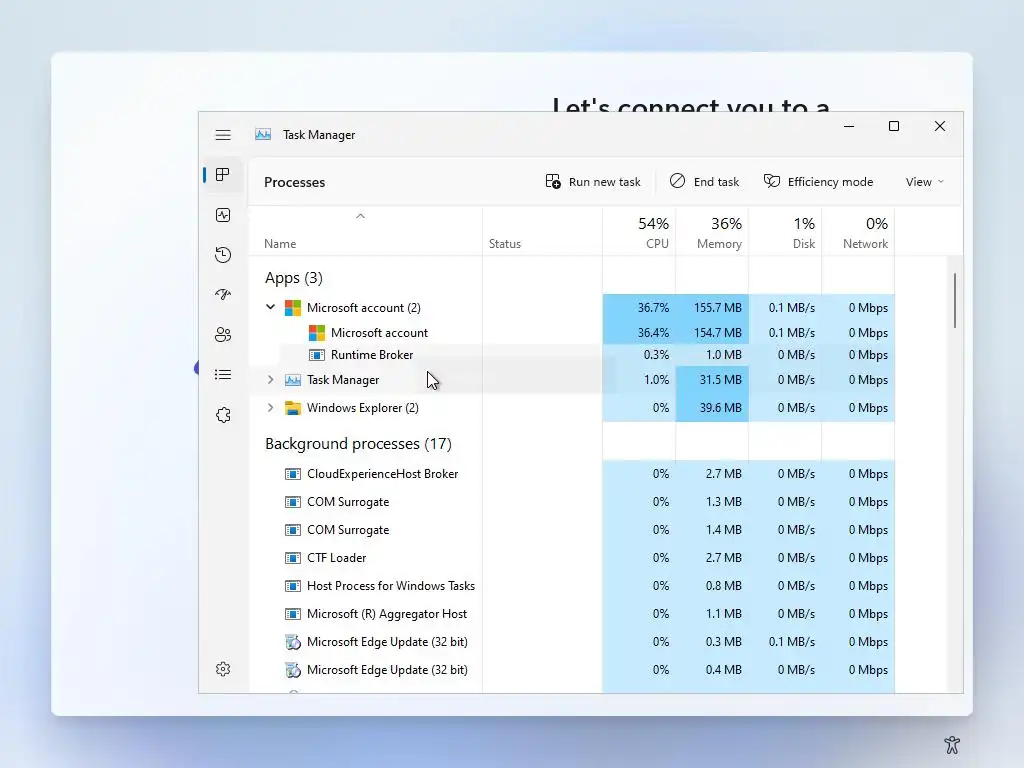The width and height of the screenshot is (1024, 768).
Task: Click the Microsoft (R) Aggregator Host icon
Action: click(x=293, y=614)
